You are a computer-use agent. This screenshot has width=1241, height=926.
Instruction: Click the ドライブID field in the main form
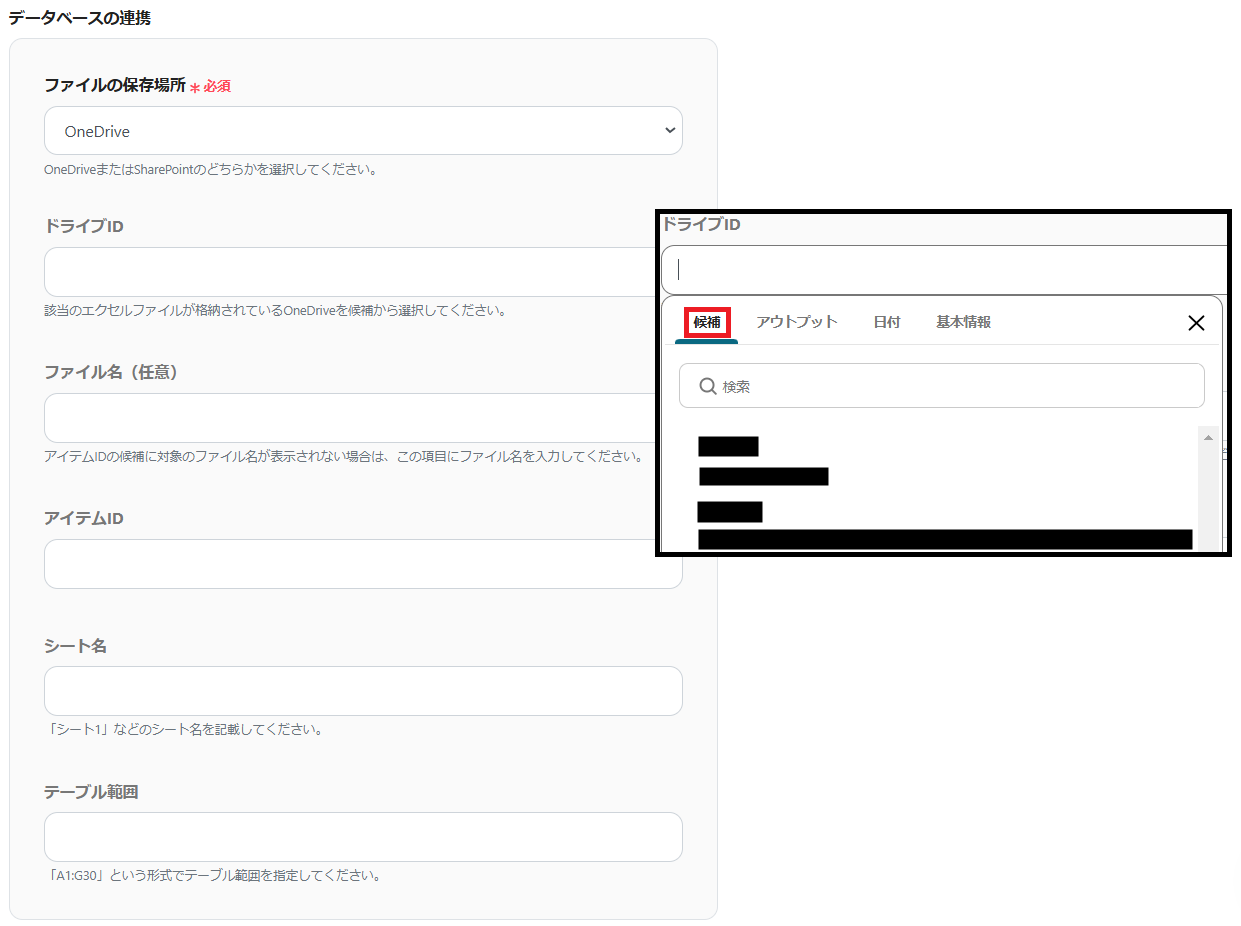[x=350, y=272]
